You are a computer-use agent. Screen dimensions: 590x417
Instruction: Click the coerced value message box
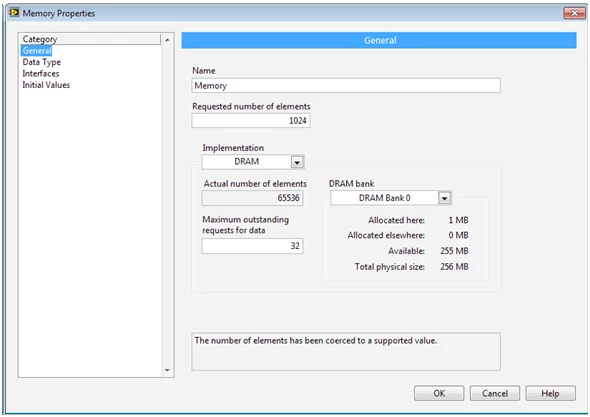[x=346, y=352]
